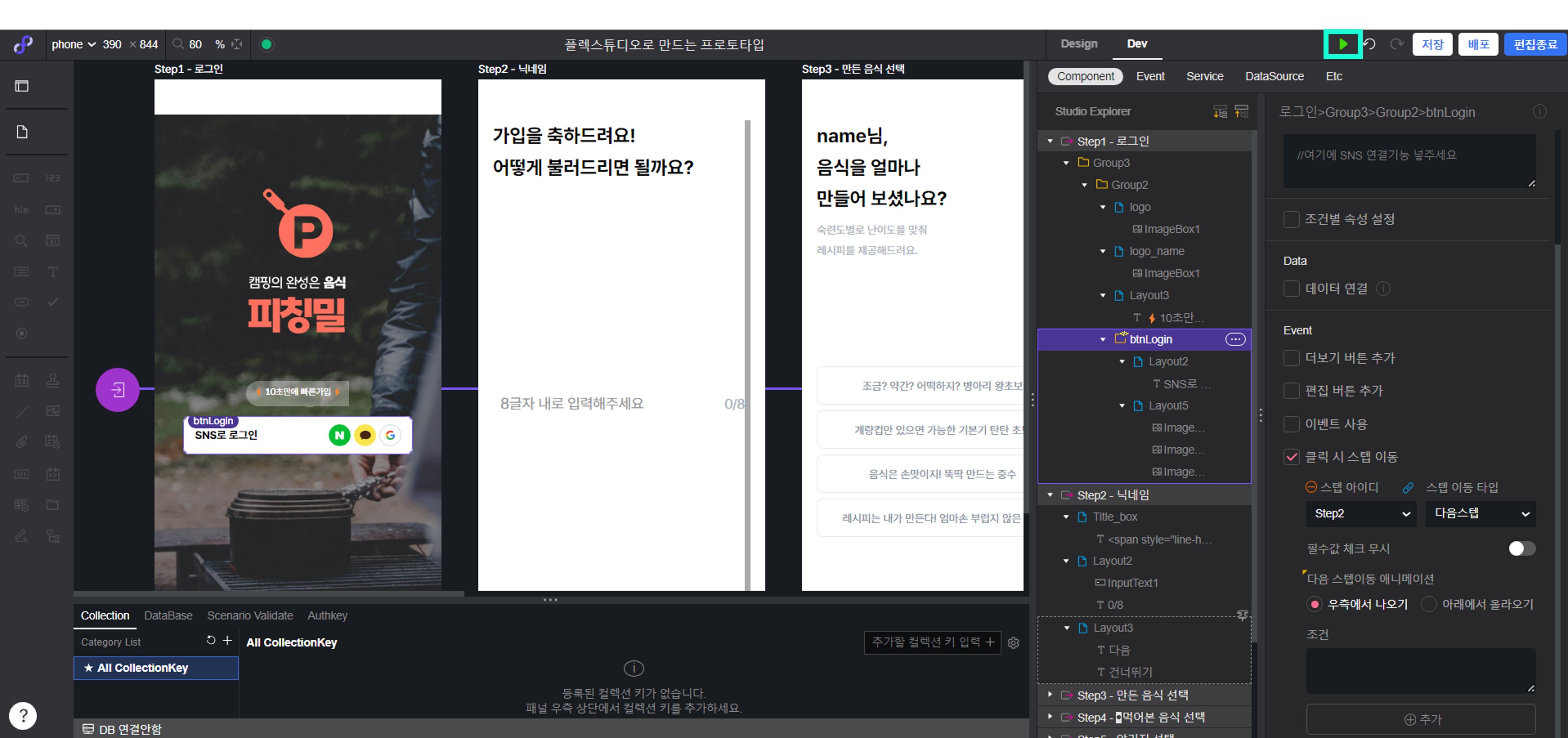Click the redo arrow icon

[x=1397, y=44]
